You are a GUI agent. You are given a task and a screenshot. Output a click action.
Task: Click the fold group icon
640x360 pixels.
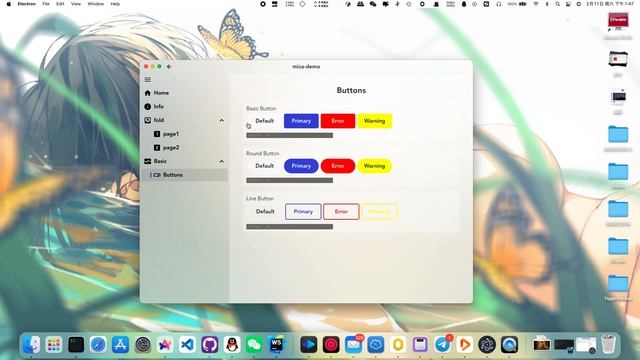(x=148, y=120)
